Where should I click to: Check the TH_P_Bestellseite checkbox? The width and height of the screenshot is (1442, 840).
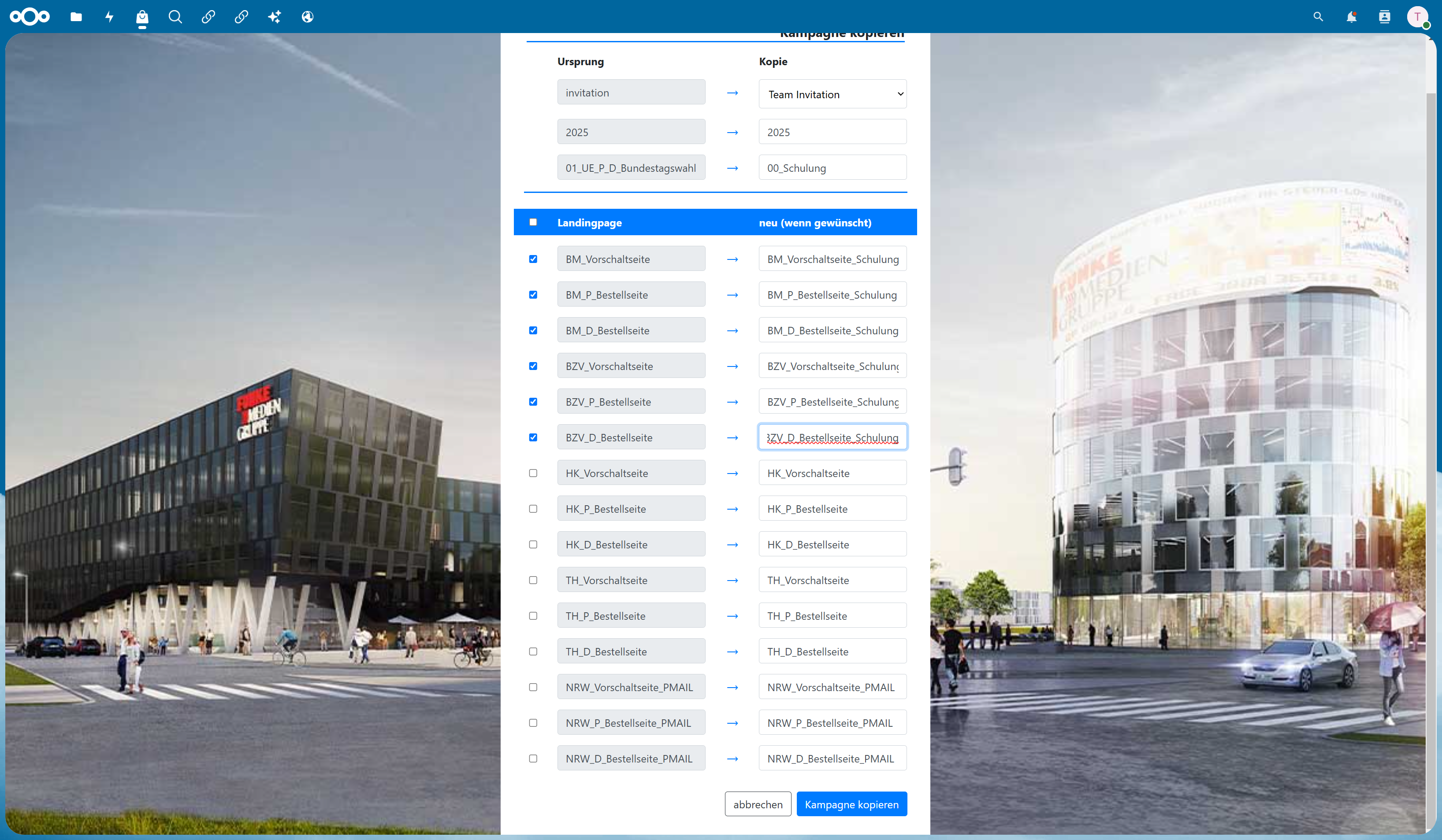[x=533, y=616]
